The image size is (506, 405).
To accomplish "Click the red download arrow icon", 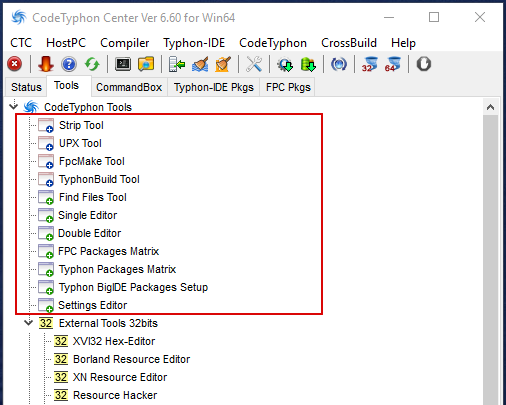I will tap(46, 64).
